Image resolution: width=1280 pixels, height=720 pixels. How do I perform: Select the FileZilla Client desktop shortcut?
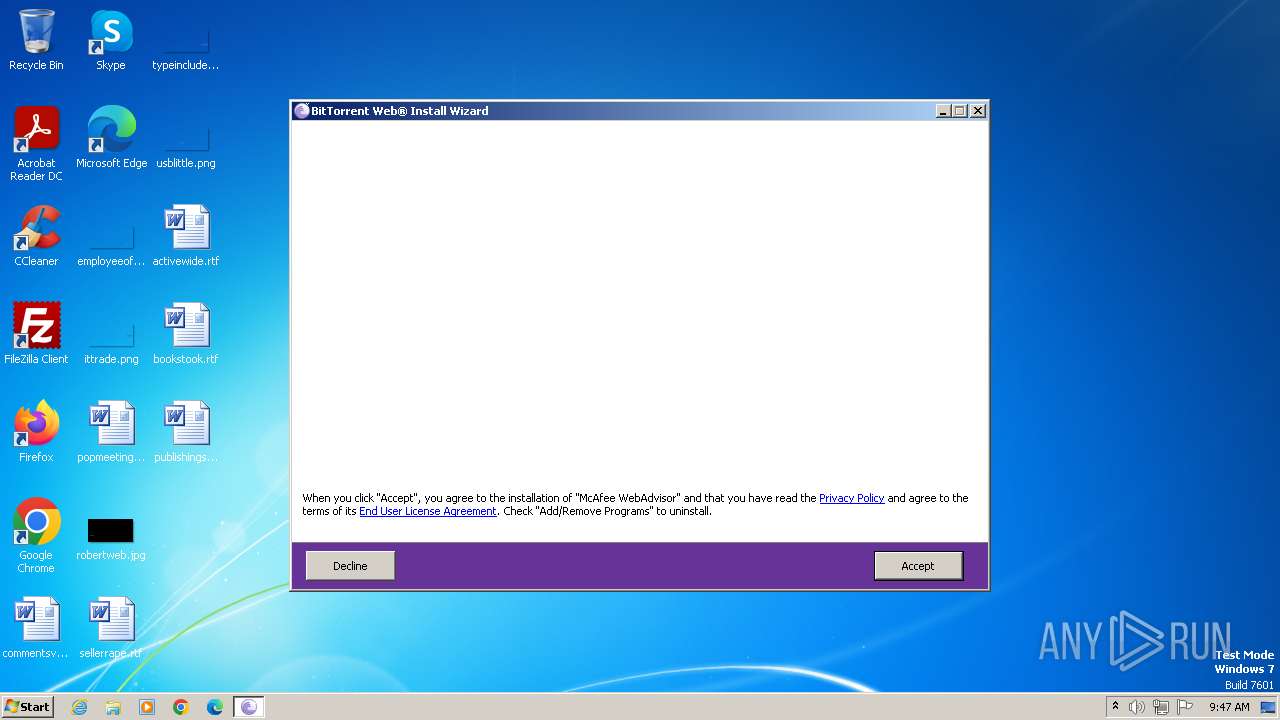coord(36,334)
